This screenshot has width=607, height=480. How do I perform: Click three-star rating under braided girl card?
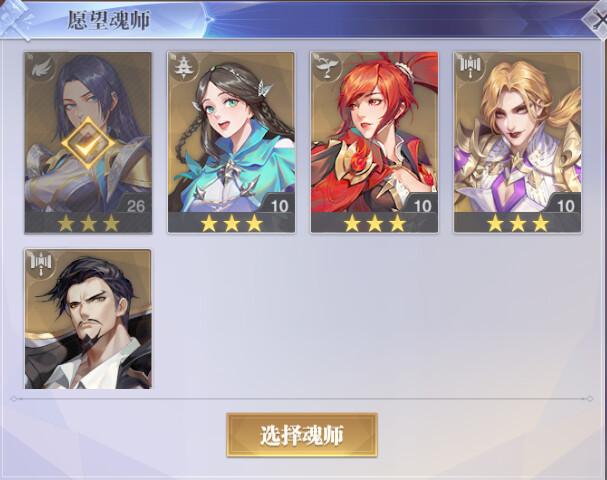[x=231, y=223]
